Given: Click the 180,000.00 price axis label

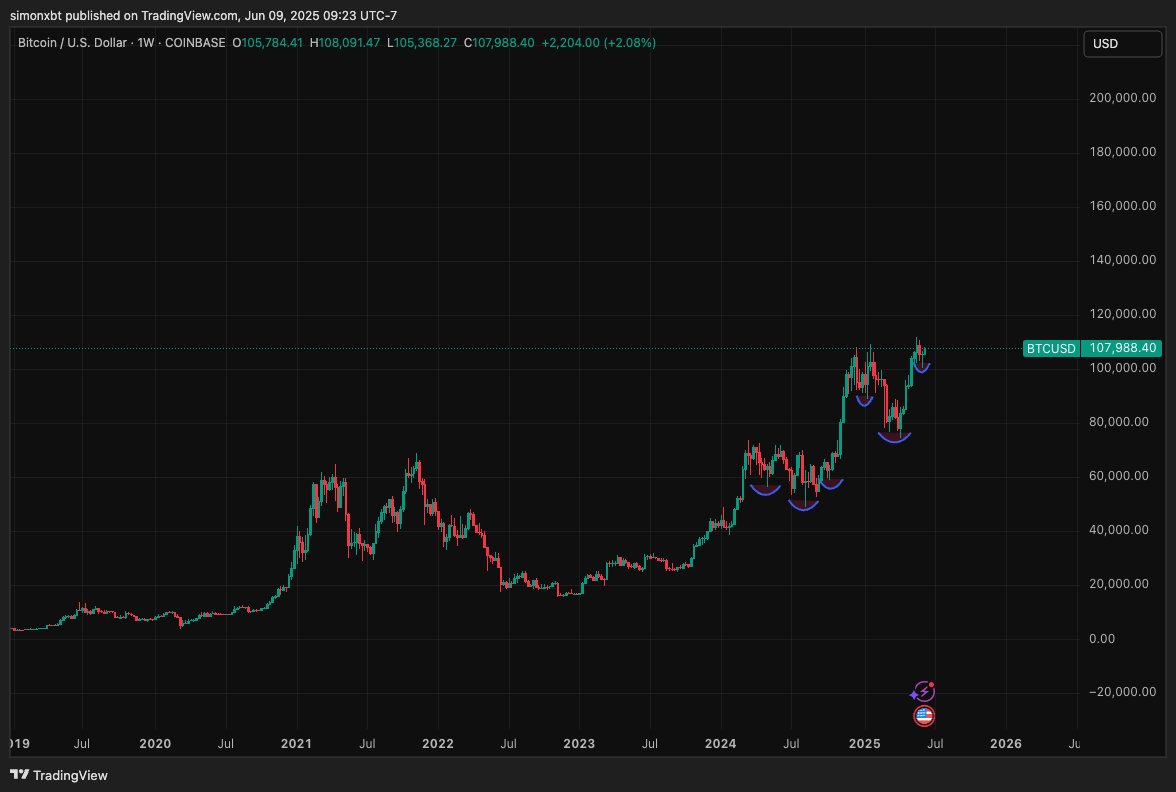Looking at the screenshot, I should click(x=1122, y=152).
